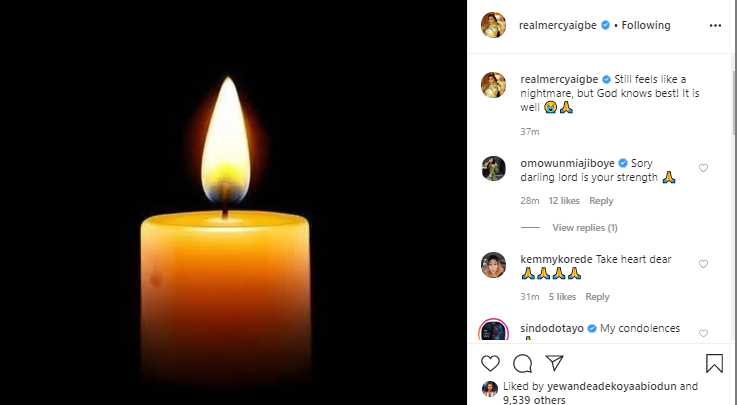Reply to omowunmiajiboye's comment

601,201
